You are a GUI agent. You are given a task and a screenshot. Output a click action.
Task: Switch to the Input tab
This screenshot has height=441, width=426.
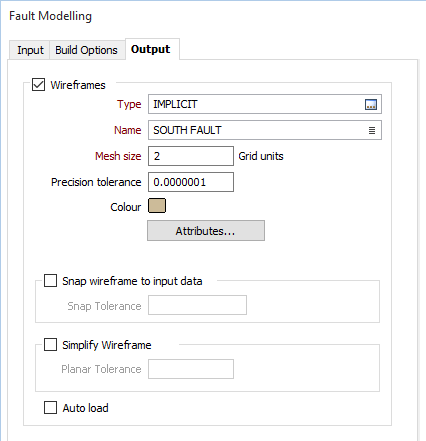(x=30, y=50)
